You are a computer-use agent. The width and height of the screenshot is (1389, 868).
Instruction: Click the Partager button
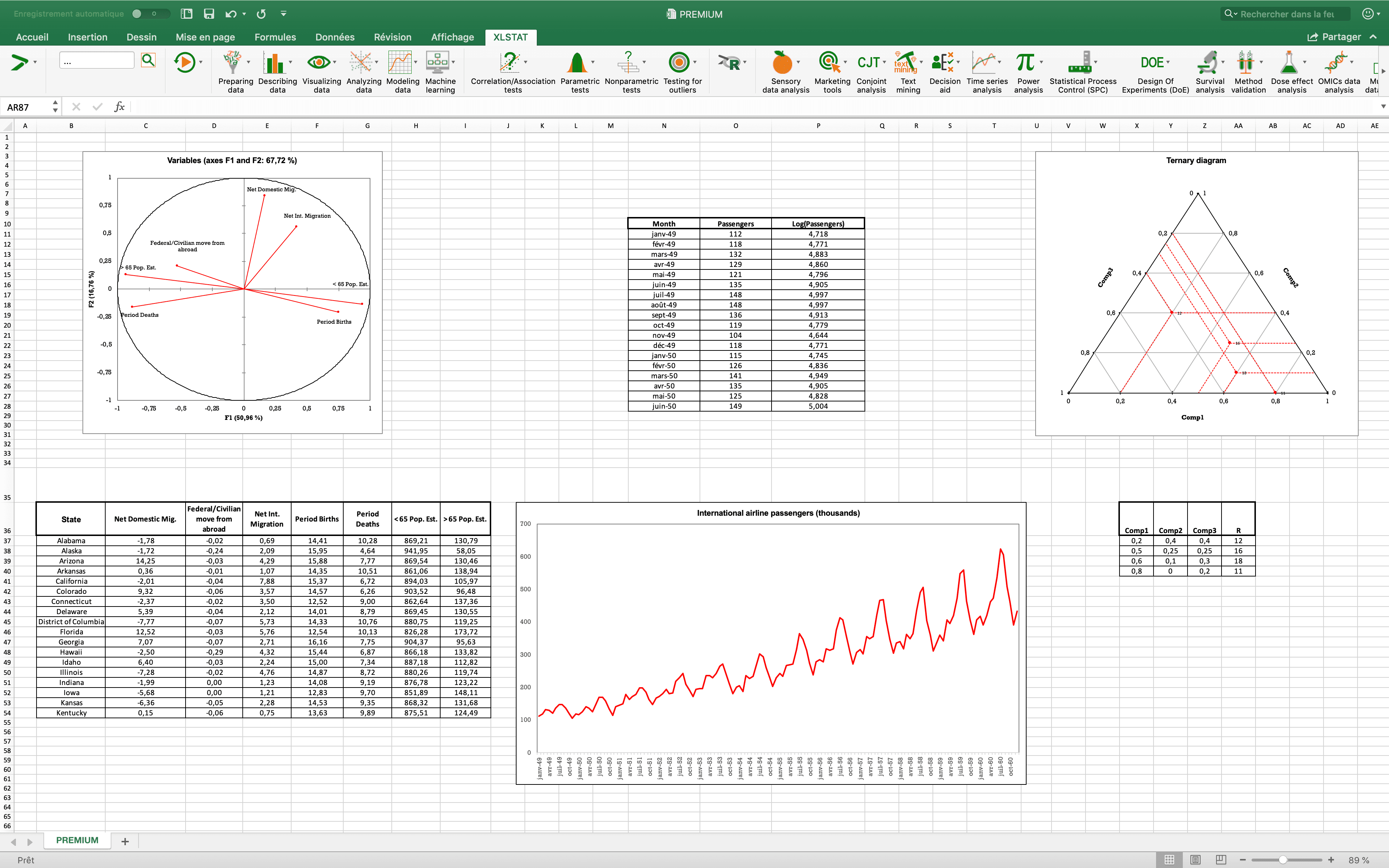[1337, 36]
